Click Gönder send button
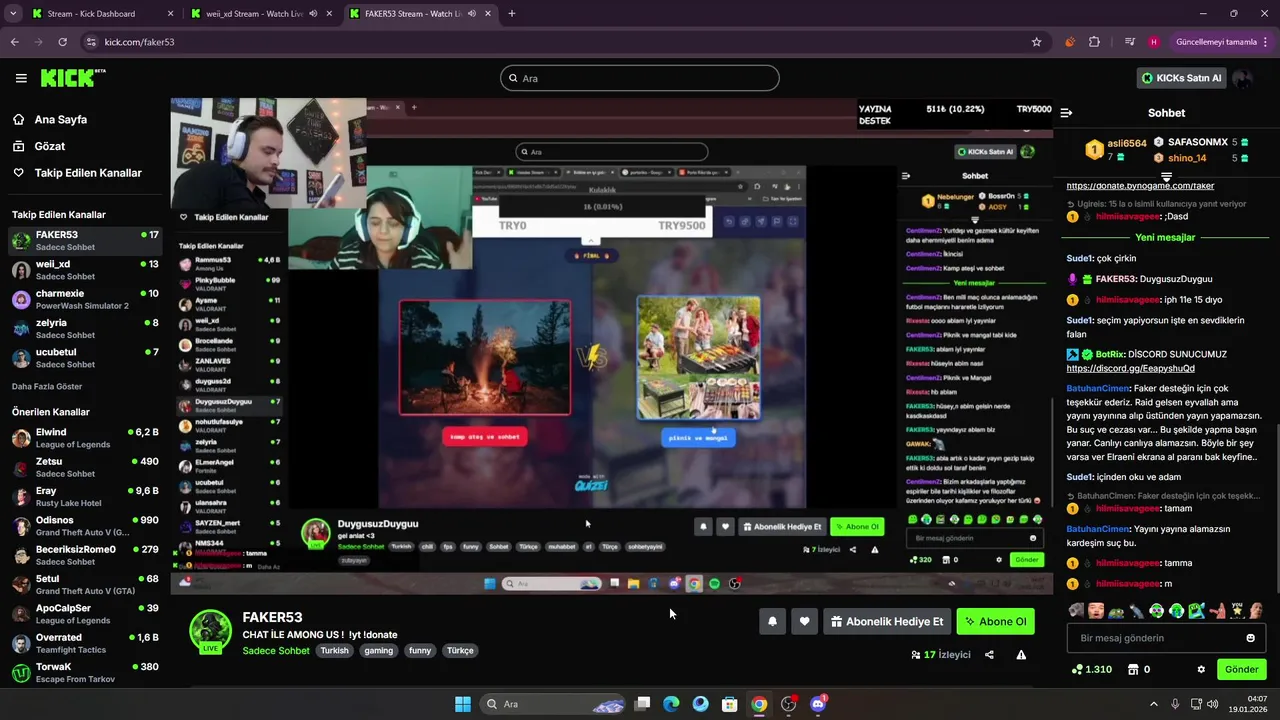1280x720 pixels. click(x=1242, y=669)
